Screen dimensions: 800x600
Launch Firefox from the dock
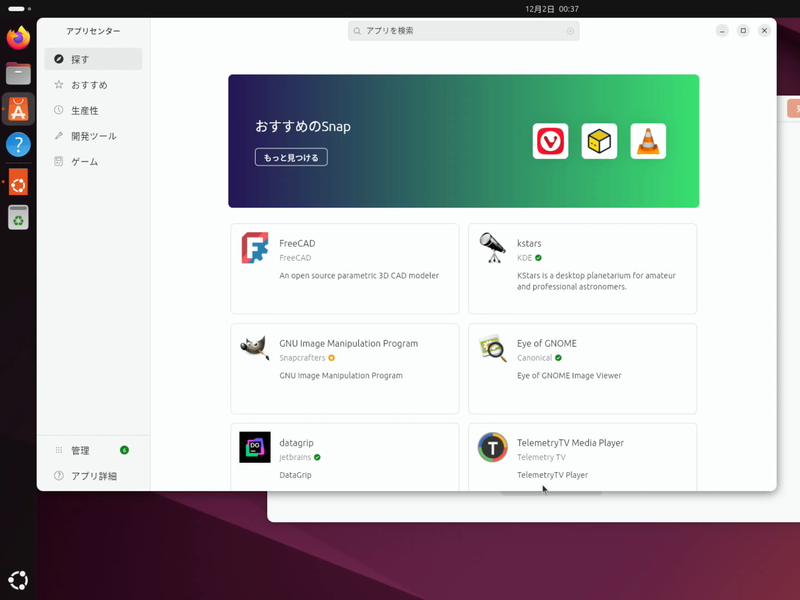pos(18,38)
